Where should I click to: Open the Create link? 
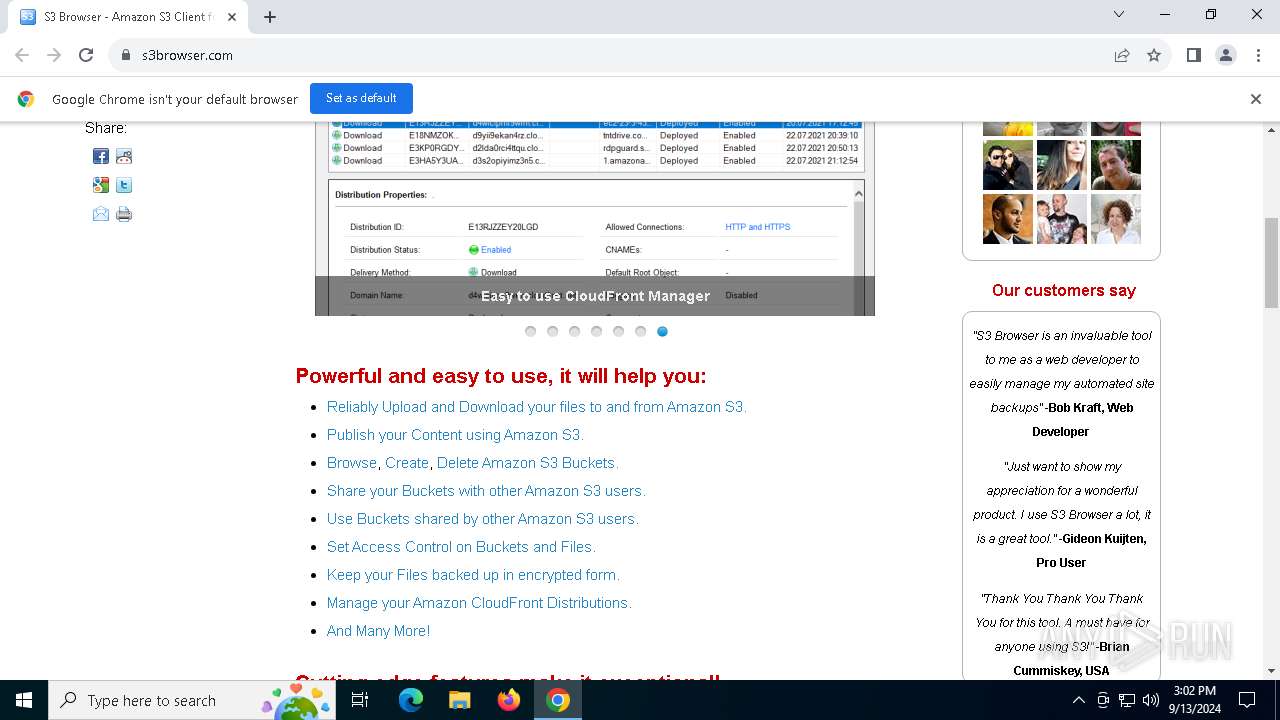point(407,463)
